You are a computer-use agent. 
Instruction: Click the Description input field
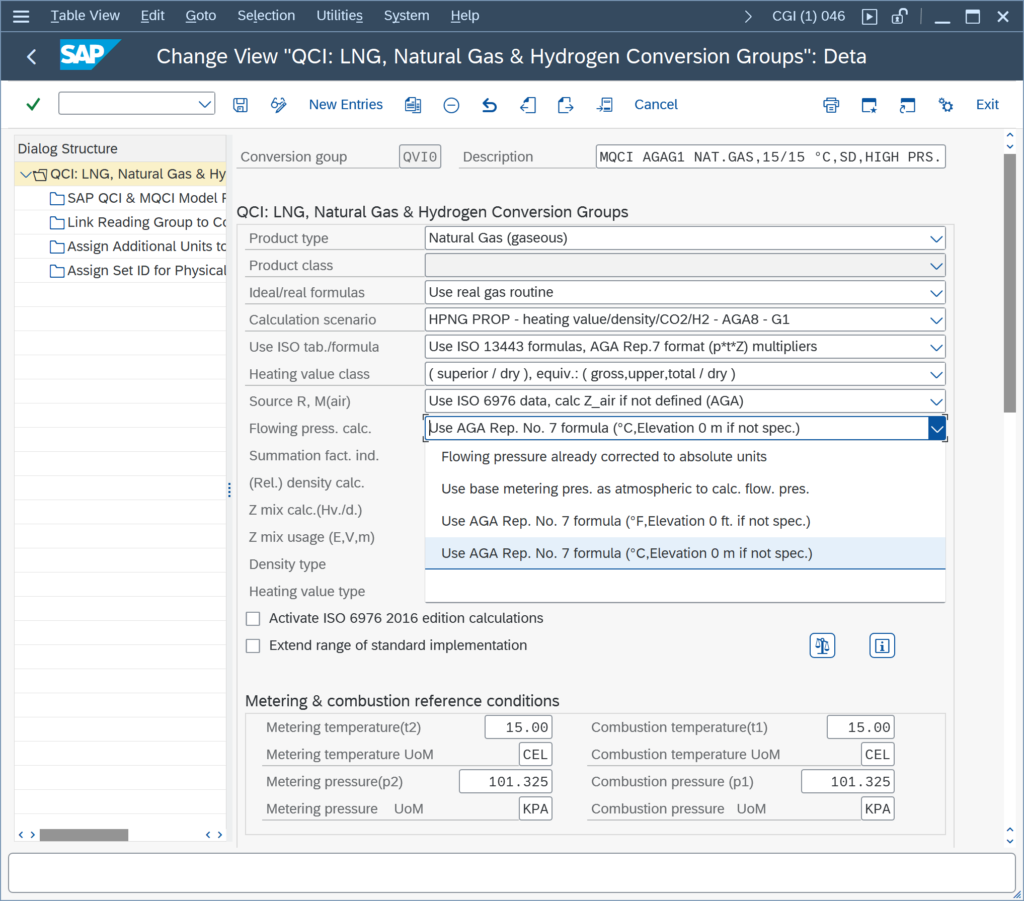click(771, 157)
